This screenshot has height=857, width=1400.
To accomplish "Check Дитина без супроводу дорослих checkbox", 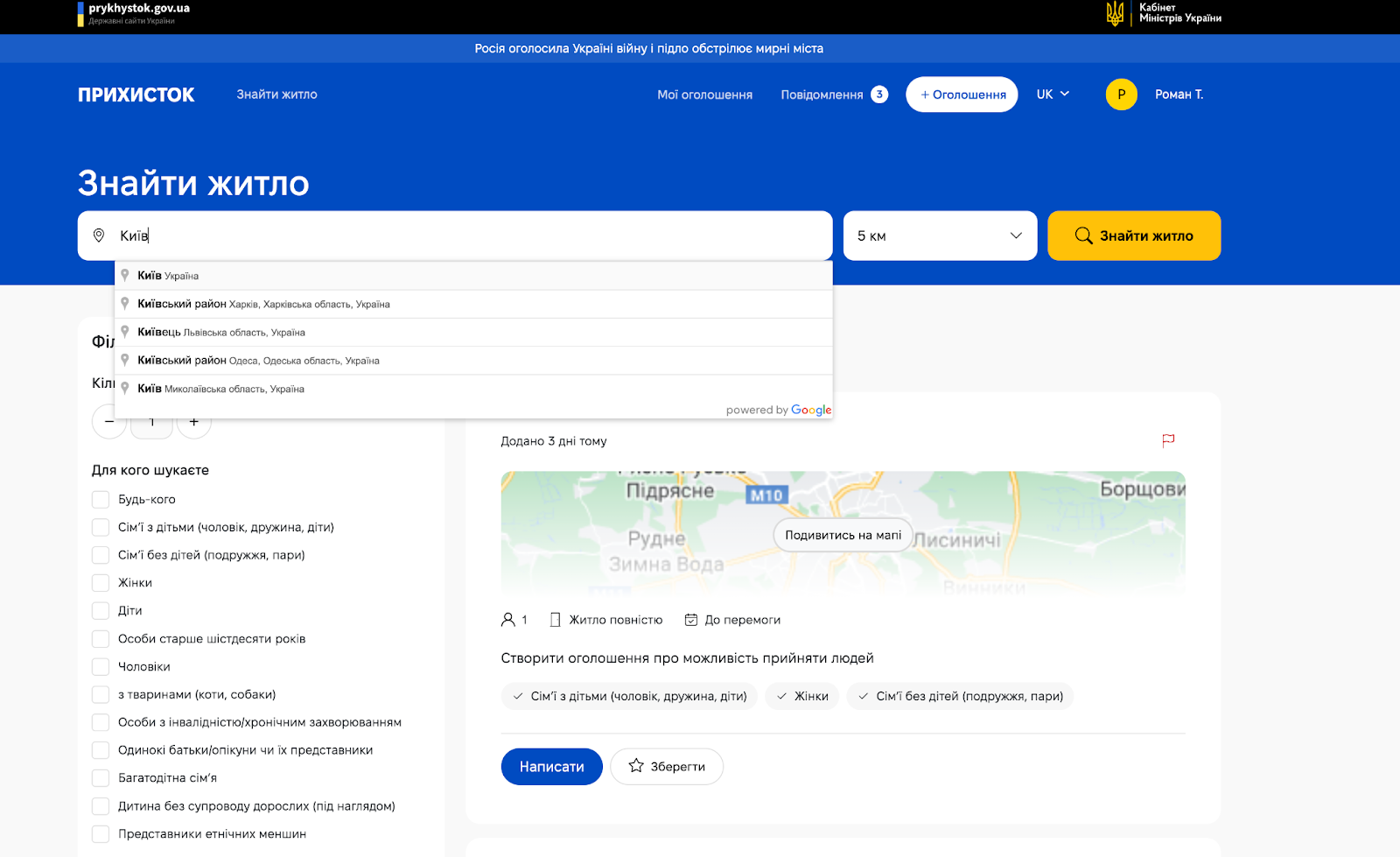I will (x=101, y=806).
